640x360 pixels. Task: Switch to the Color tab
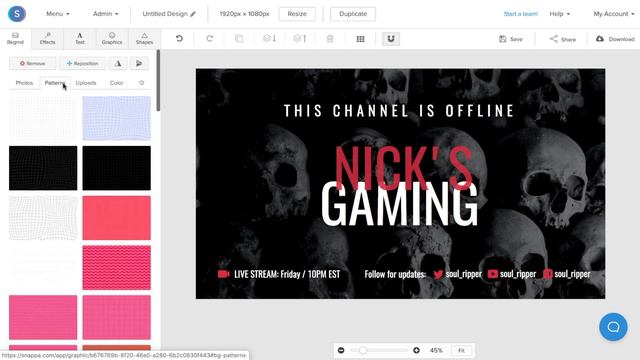pos(116,82)
